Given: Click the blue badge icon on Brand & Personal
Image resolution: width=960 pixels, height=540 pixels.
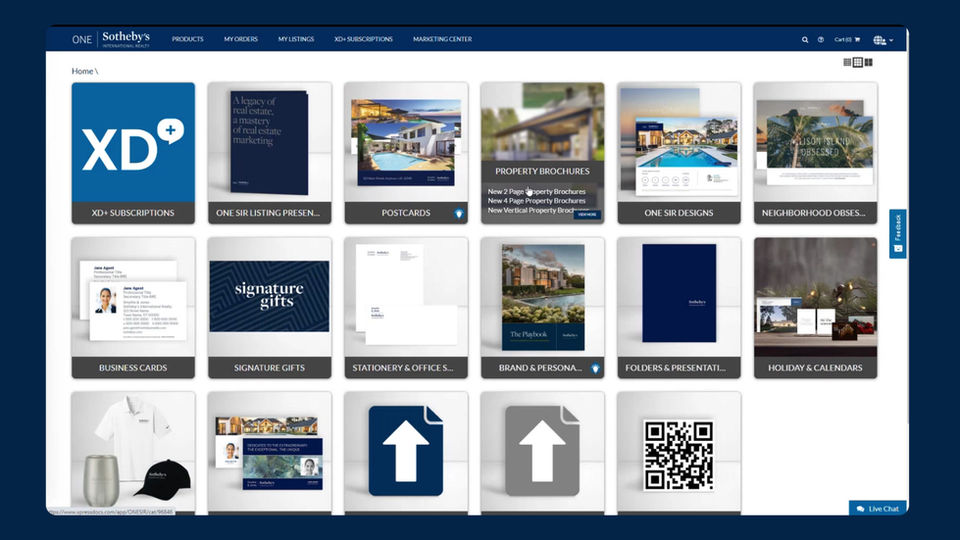Looking at the screenshot, I should pyautogui.click(x=595, y=369).
